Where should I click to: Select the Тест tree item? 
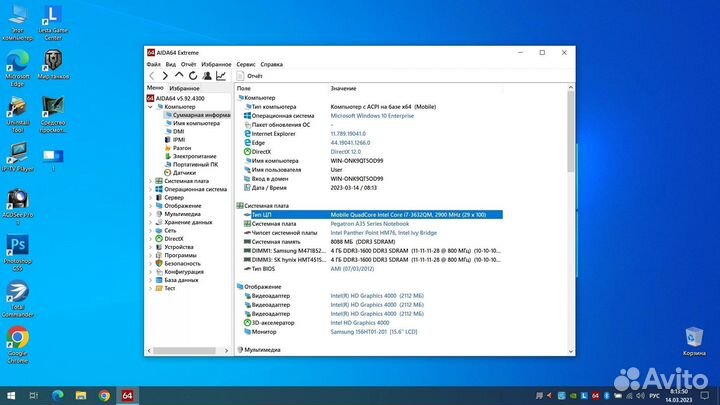[165, 288]
